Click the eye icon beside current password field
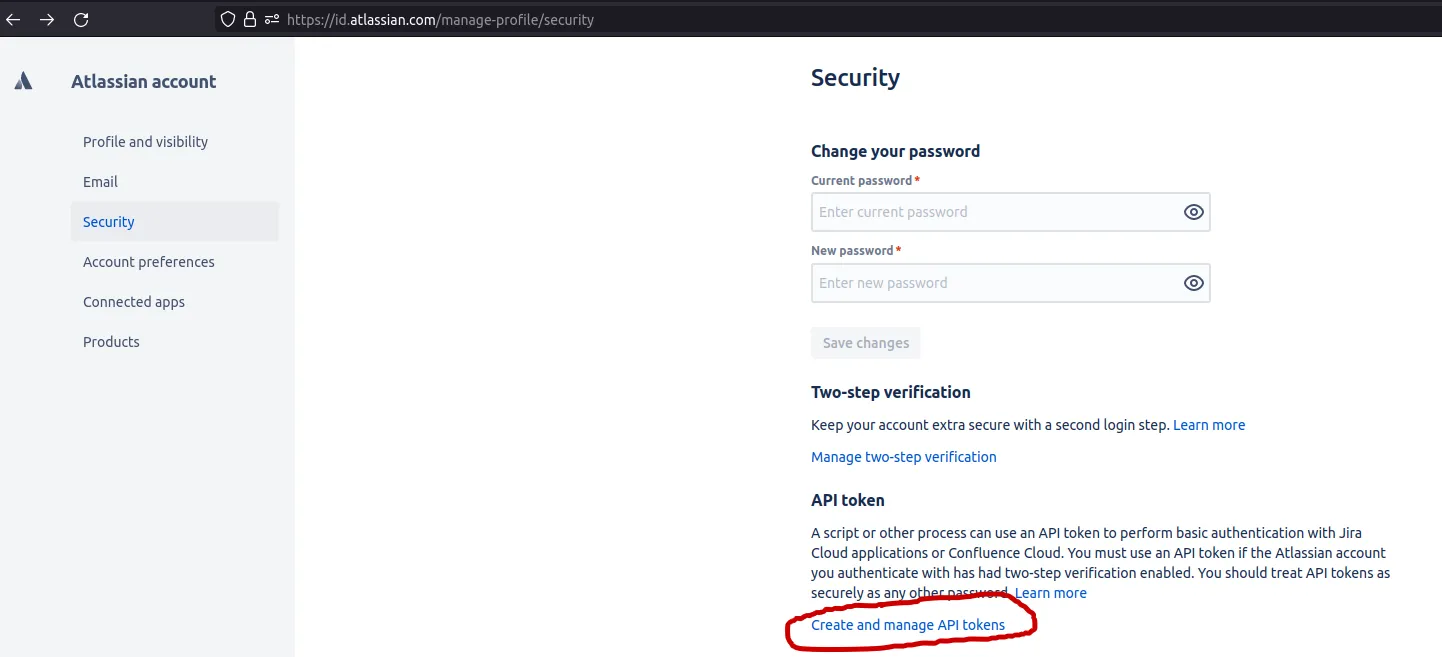 (1192, 211)
